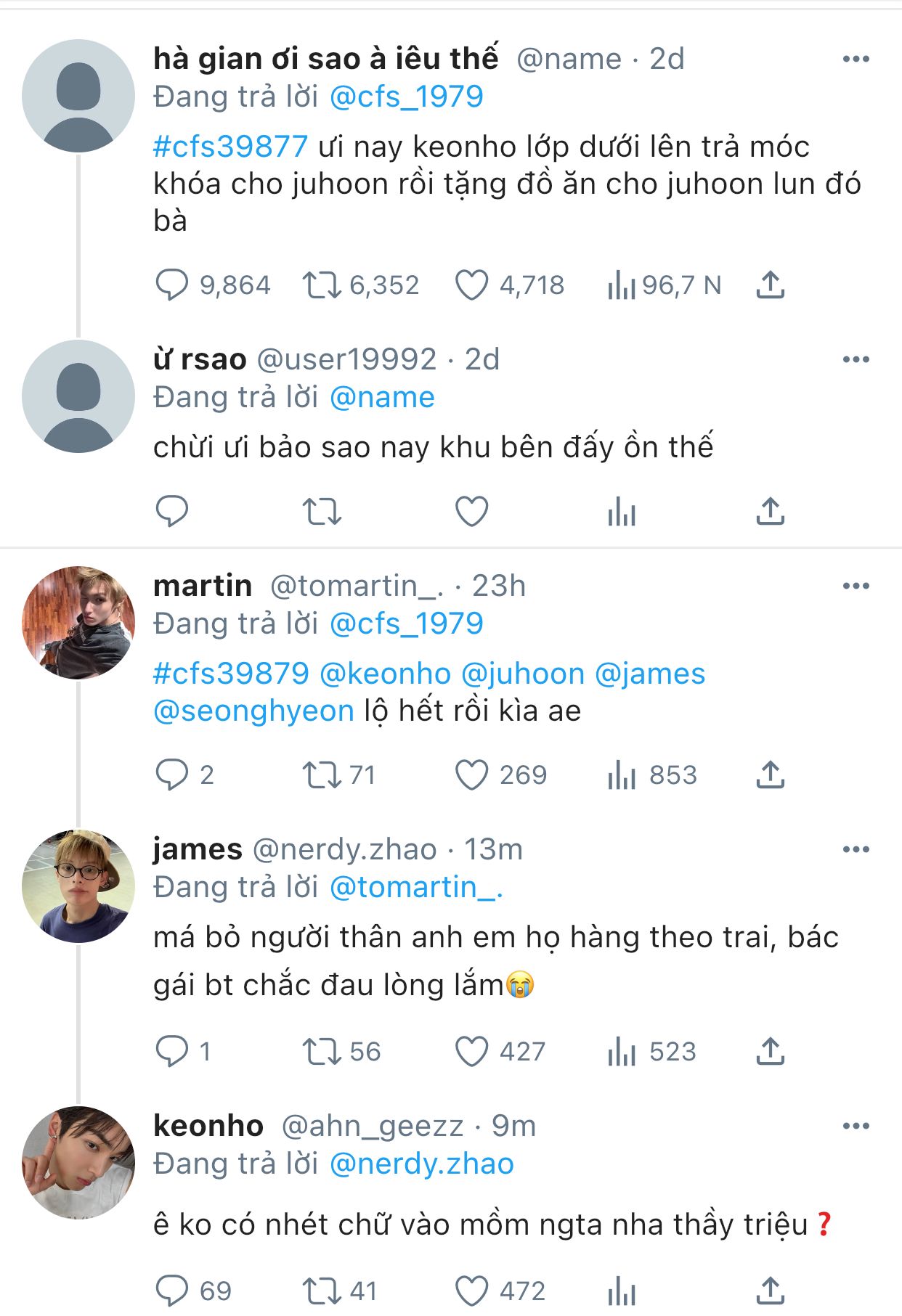Open james's profile picture
This screenshot has width=902, height=1316.
pos(78,886)
